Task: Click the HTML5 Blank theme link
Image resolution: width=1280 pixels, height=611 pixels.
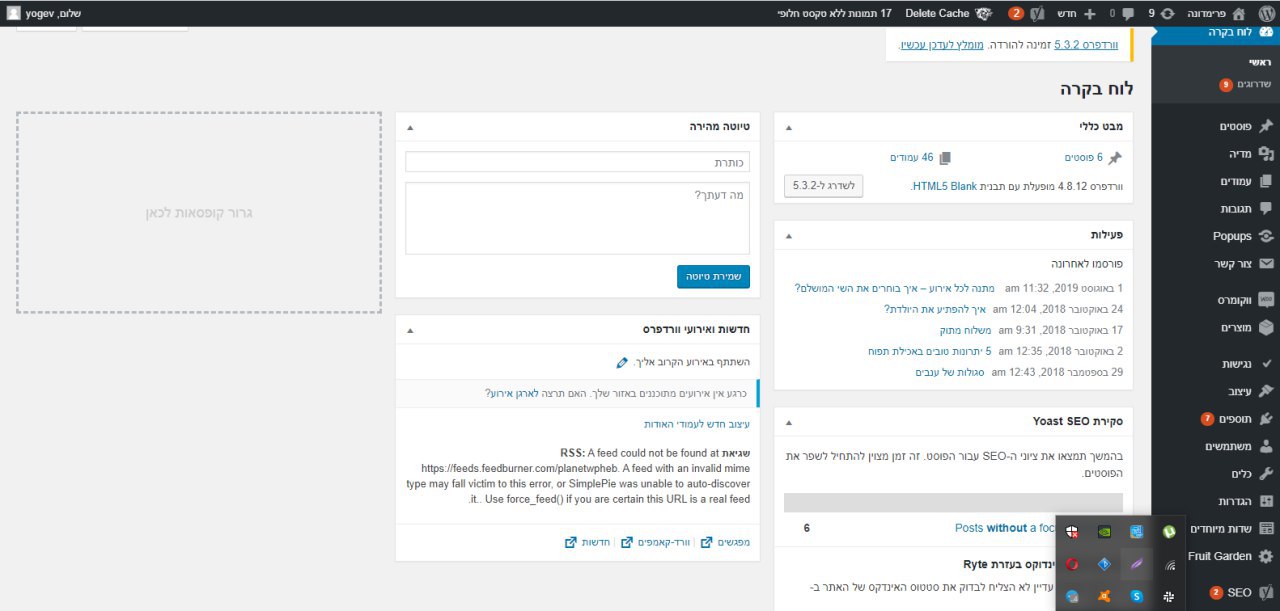Action: click(943, 187)
